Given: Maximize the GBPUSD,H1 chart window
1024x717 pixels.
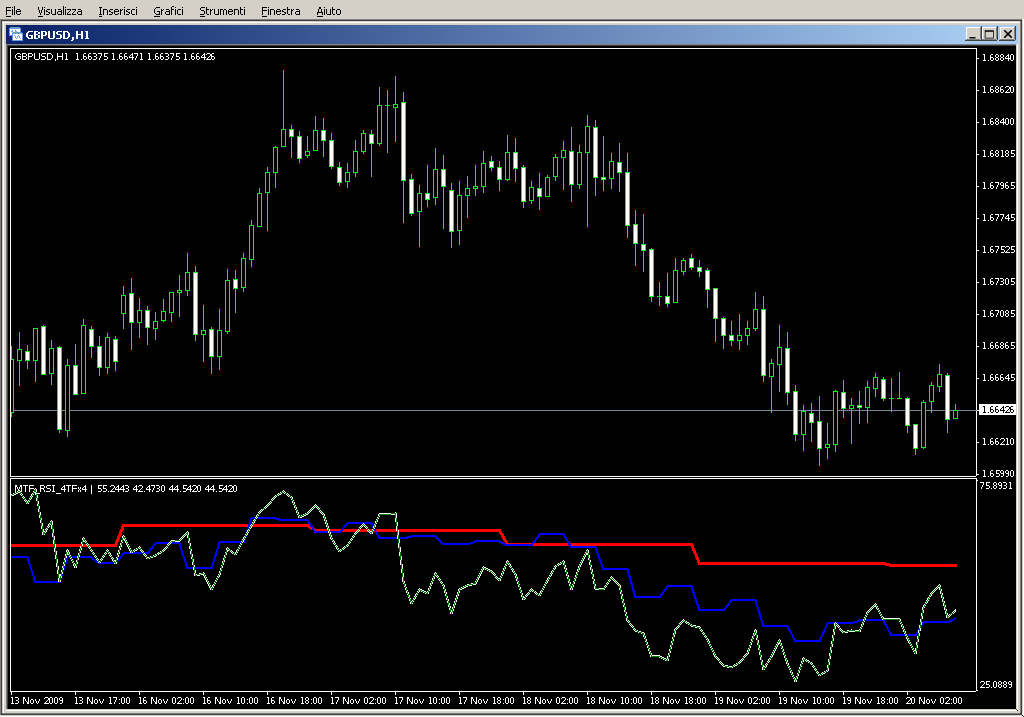Looking at the screenshot, I should 989,34.
